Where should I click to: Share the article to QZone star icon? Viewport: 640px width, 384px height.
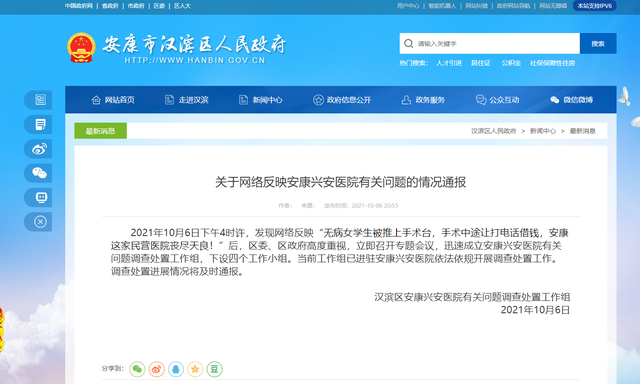pyautogui.click(x=195, y=369)
